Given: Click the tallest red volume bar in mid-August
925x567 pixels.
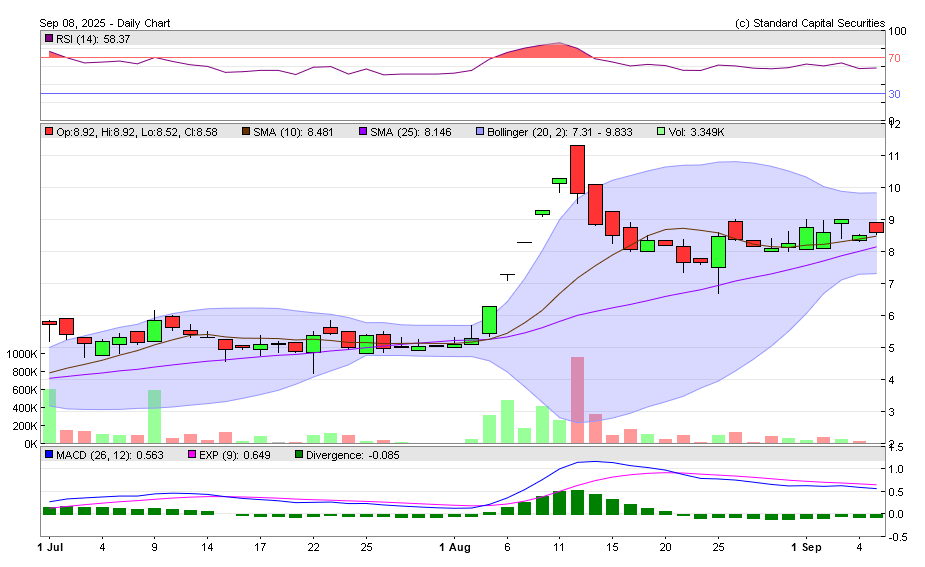Looking at the screenshot, I should (577, 400).
